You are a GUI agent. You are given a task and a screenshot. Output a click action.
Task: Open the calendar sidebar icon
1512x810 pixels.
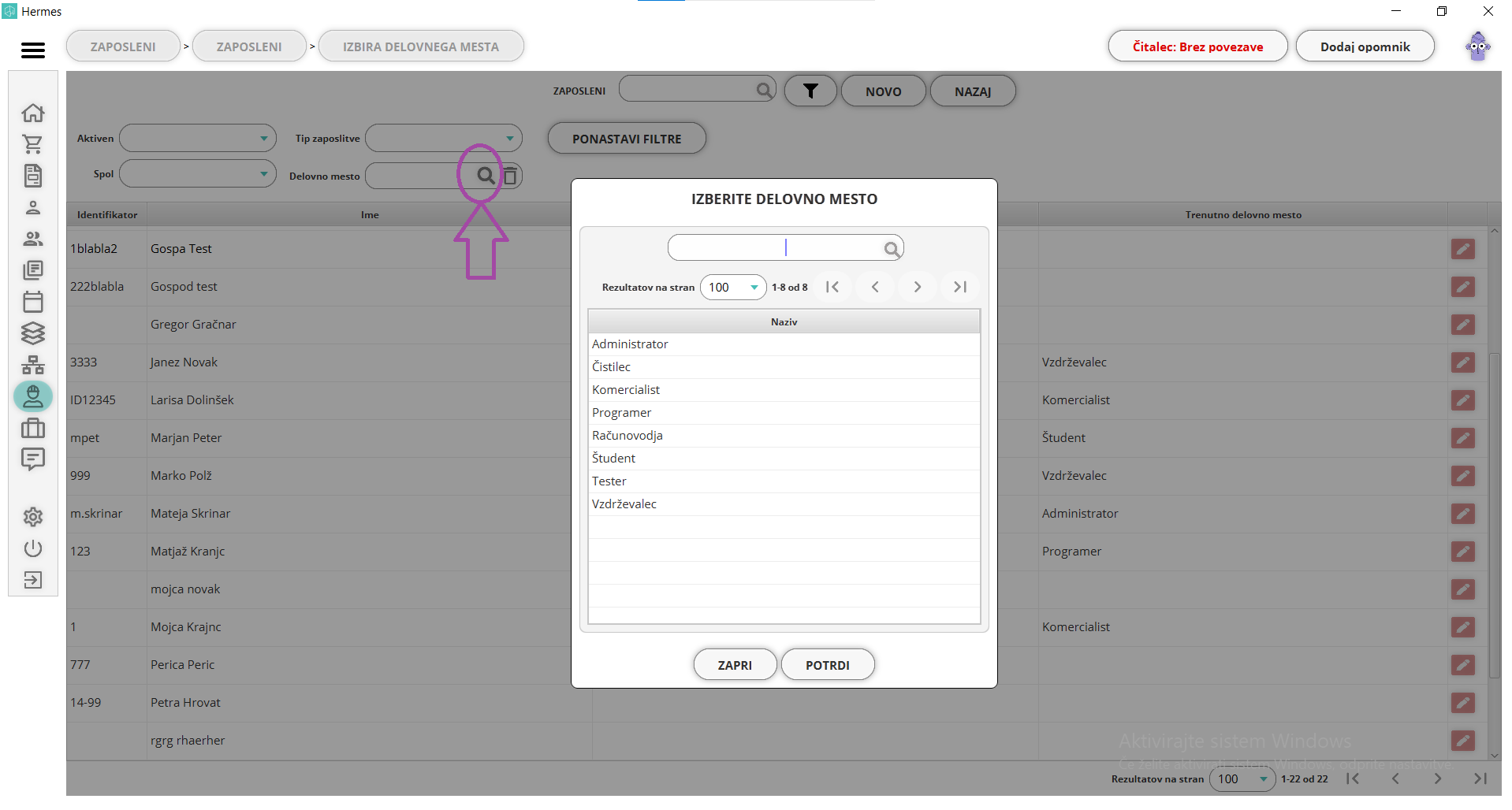click(33, 302)
